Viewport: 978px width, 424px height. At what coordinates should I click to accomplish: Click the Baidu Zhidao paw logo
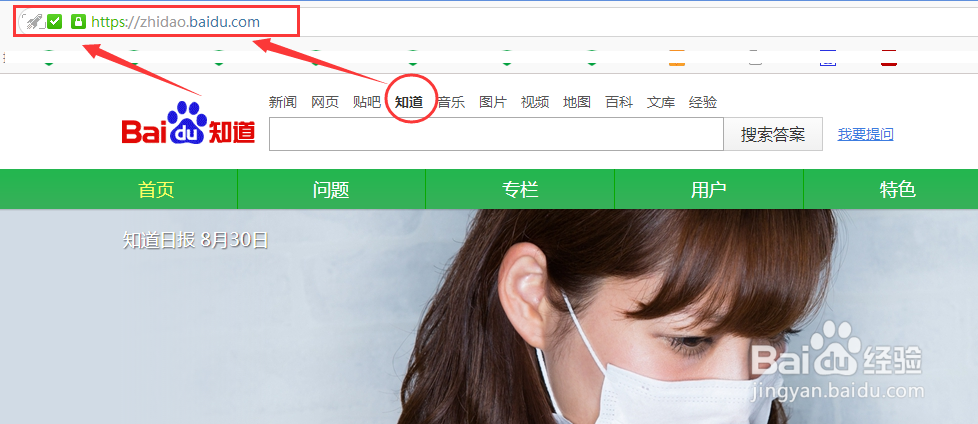coord(188,123)
